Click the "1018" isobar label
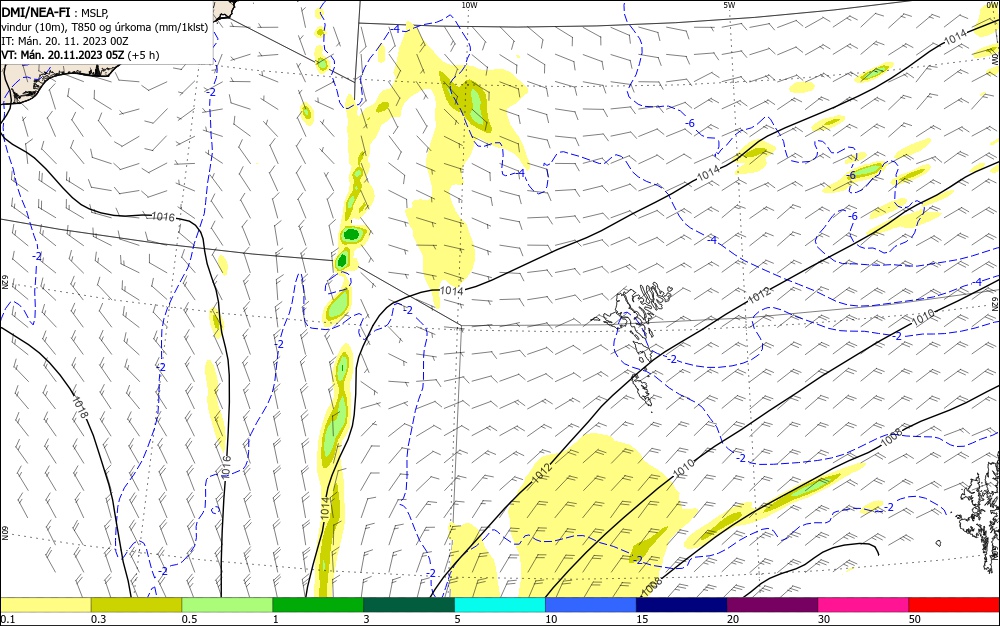The image size is (1000, 626). (80, 407)
